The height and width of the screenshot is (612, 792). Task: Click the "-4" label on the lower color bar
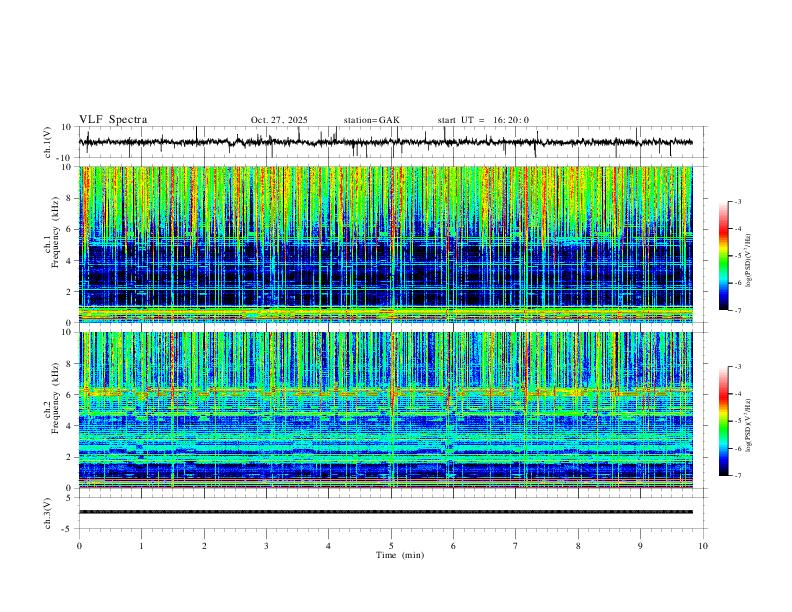(737, 394)
